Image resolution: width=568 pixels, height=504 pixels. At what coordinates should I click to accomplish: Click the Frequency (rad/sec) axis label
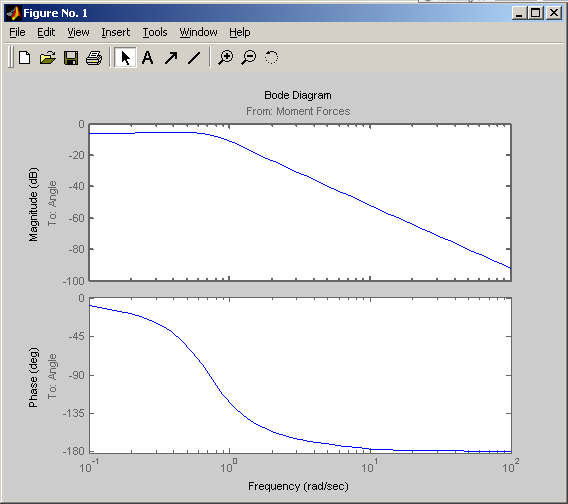click(298, 486)
